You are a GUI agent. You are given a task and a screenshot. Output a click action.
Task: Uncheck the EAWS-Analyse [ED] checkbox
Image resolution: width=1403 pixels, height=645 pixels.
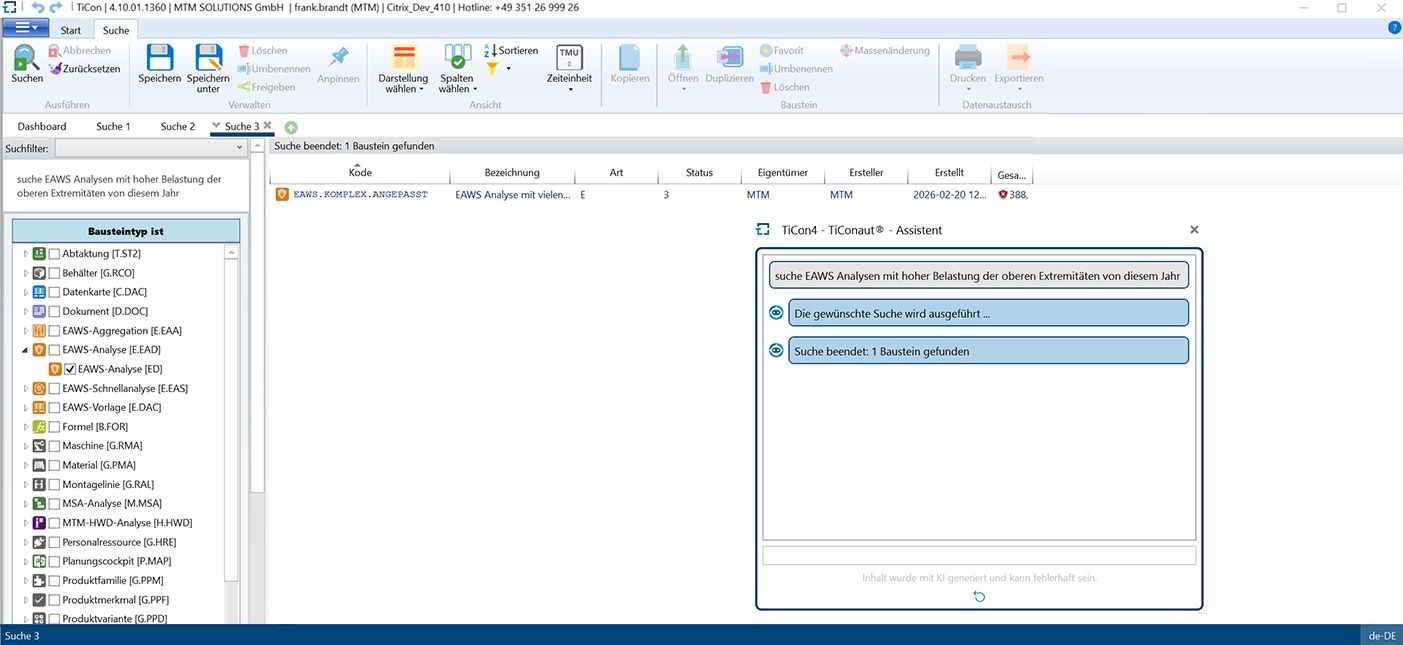[71, 369]
